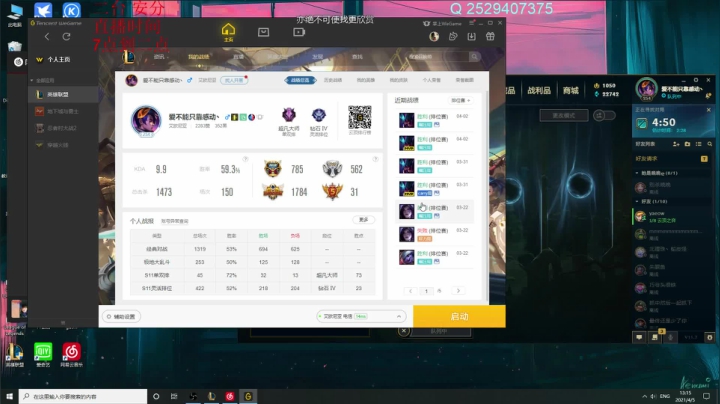This screenshot has height=404, width=720.
Task: Select 战绩总览 sub-tab
Action: (300, 80)
